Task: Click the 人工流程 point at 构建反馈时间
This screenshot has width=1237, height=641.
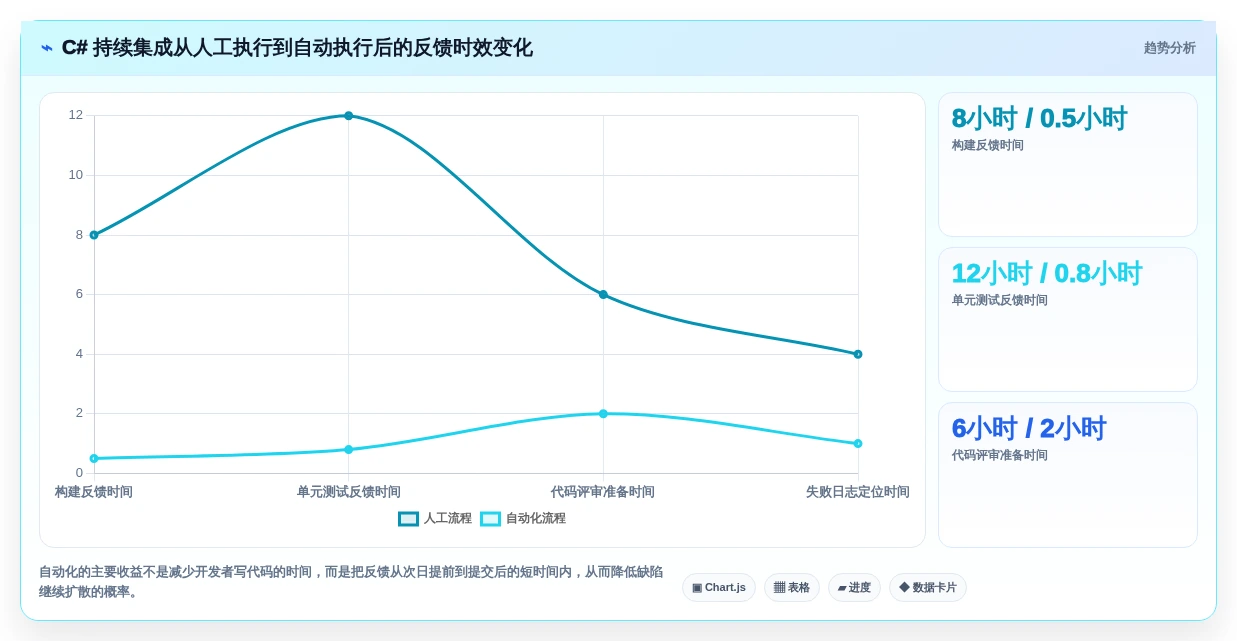Action: click(x=94, y=235)
